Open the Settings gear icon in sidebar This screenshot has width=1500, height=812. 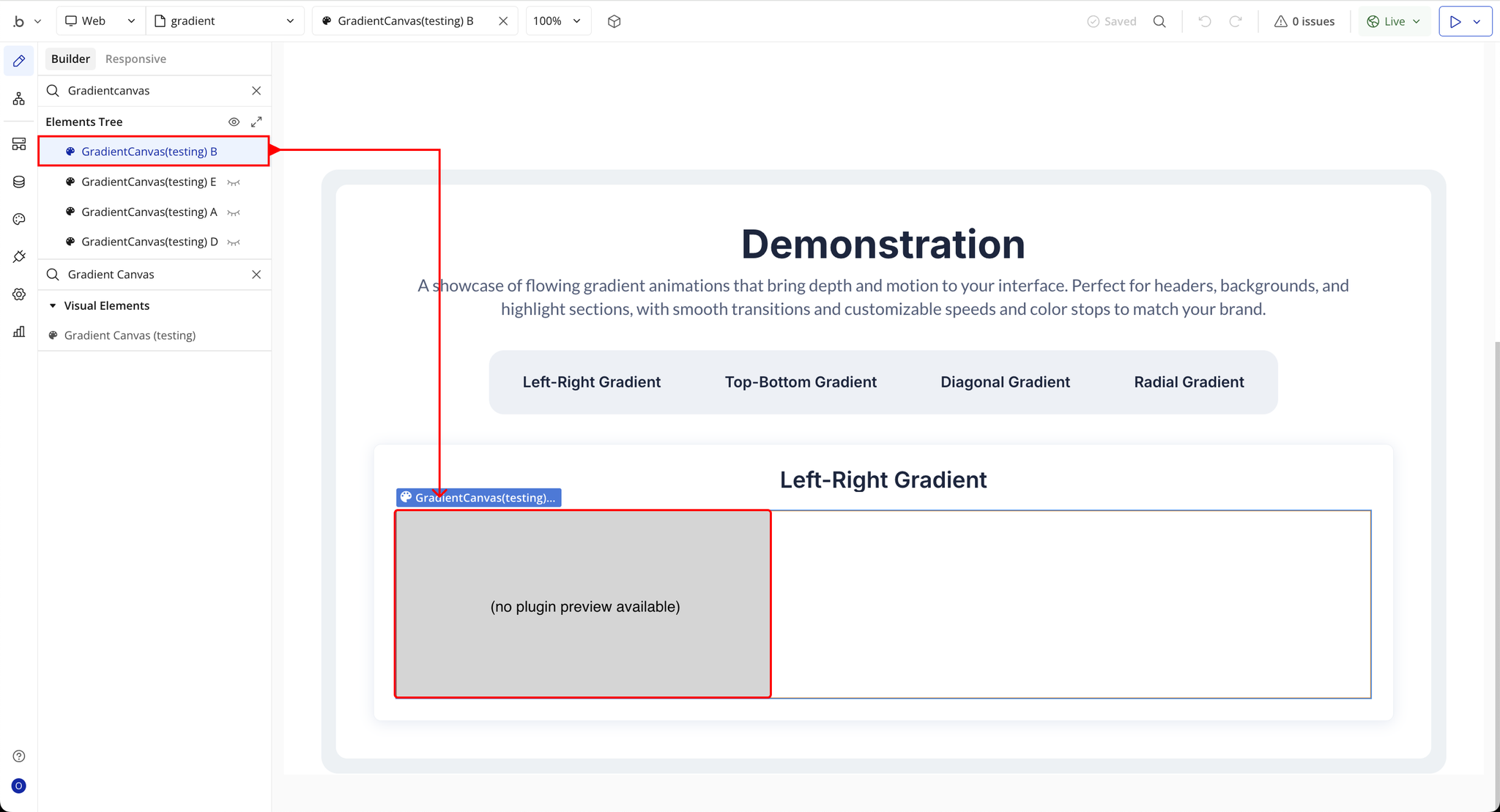pos(19,294)
